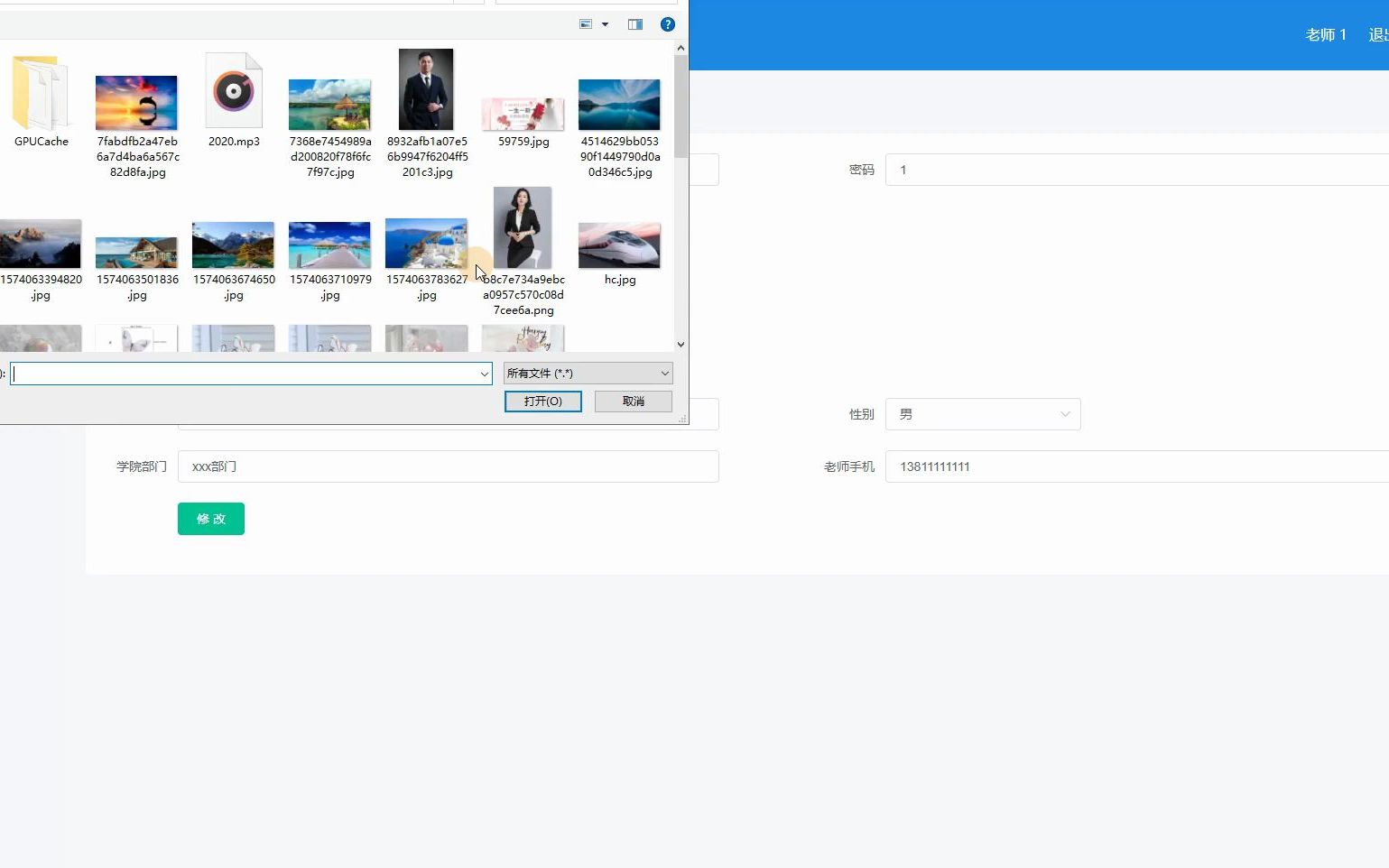Open the view options icon in dialog
The image size is (1389, 868).
(x=586, y=24)
